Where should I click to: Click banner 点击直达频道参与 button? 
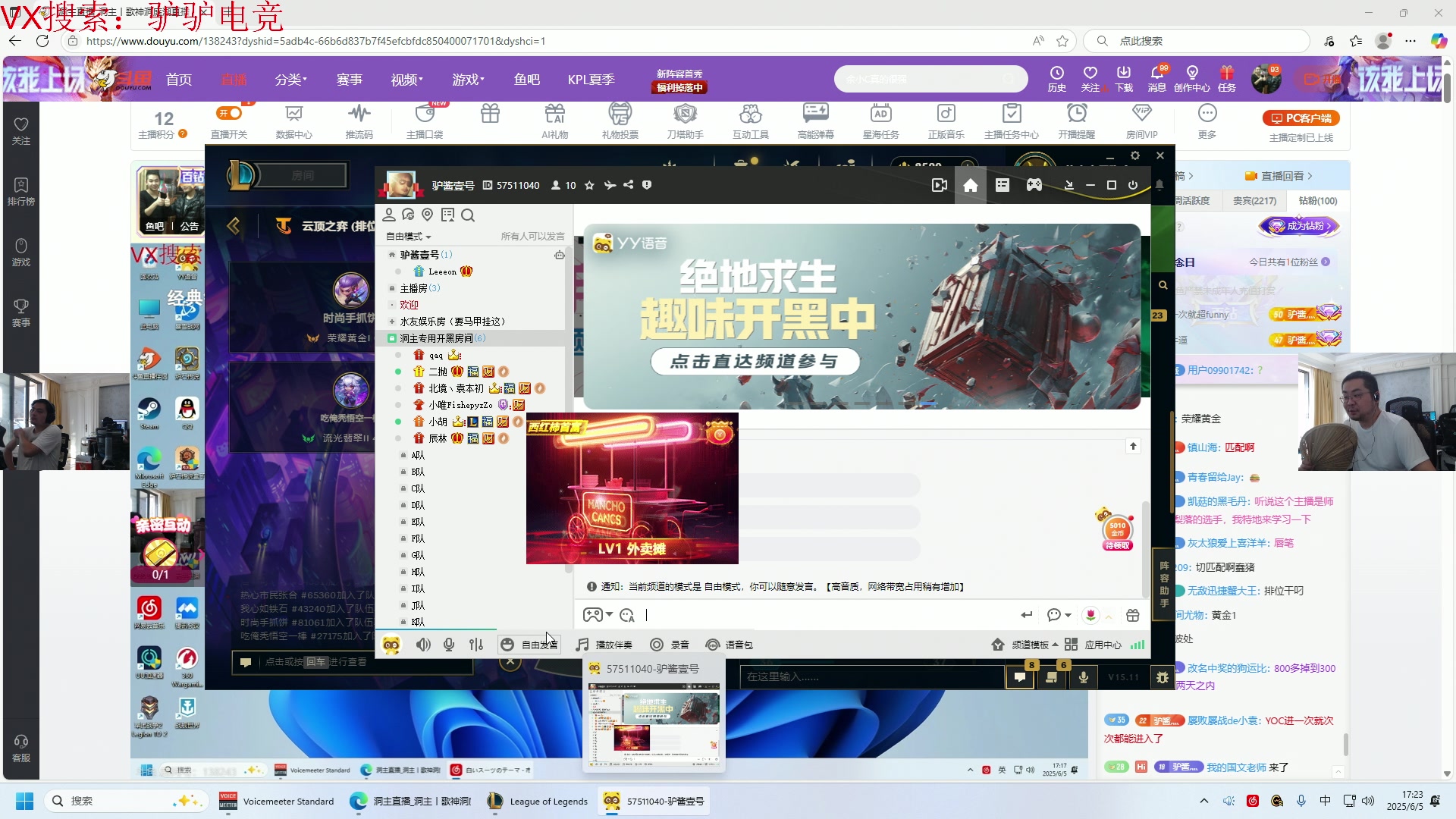pos(755,362)
